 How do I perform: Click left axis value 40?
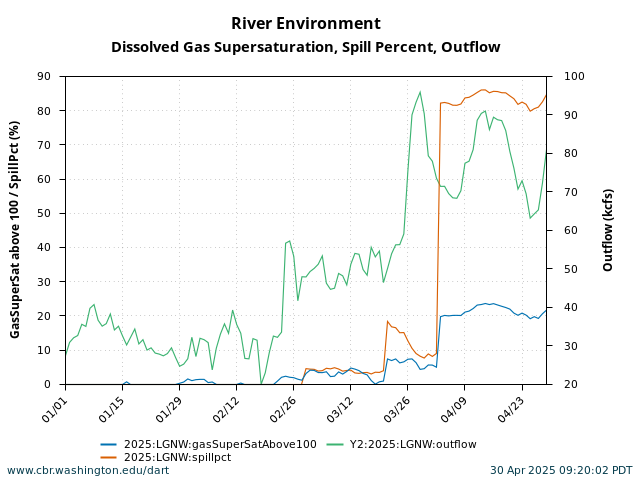pos(44,247)
